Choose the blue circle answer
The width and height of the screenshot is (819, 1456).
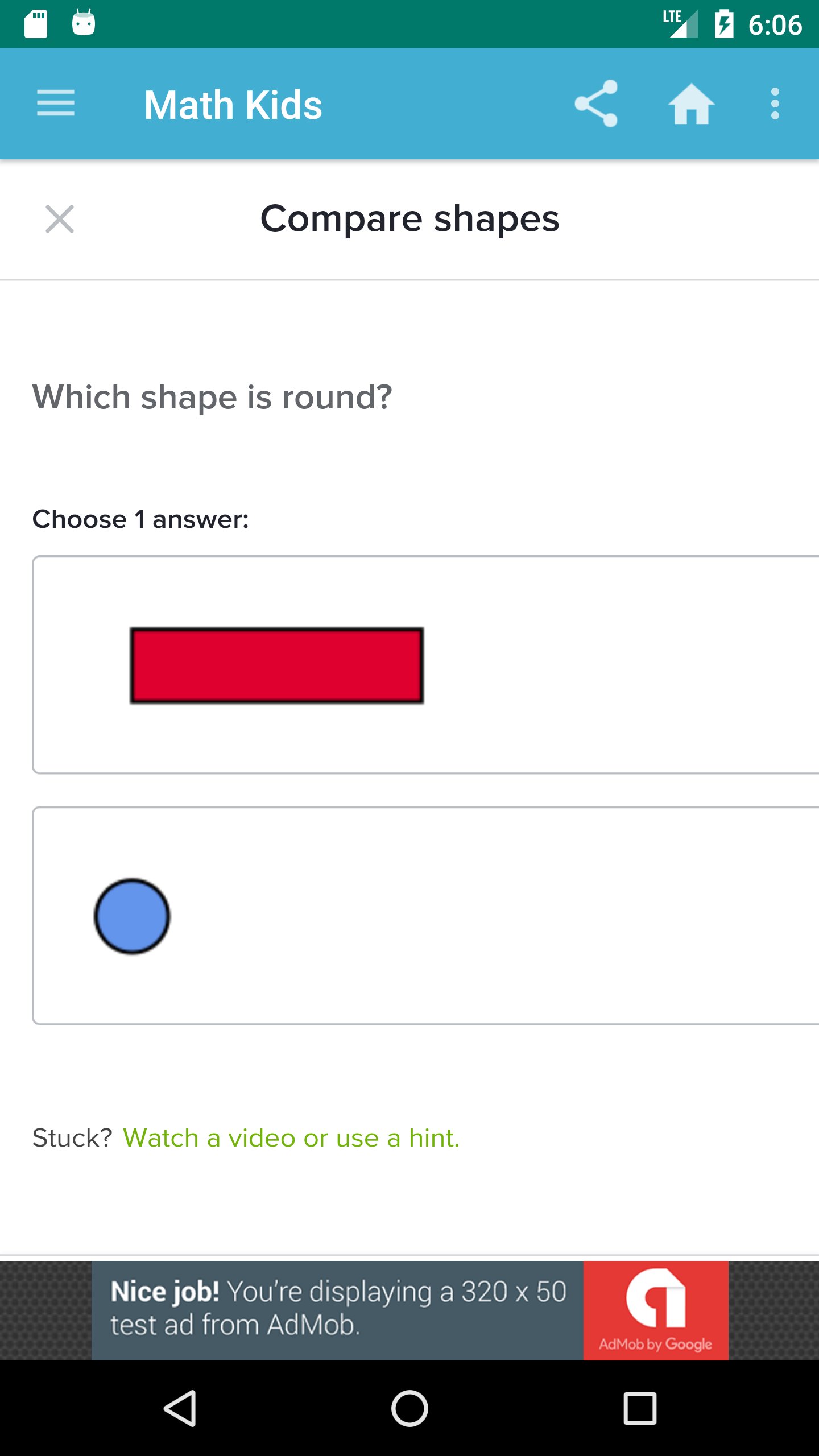pos(132,916)
